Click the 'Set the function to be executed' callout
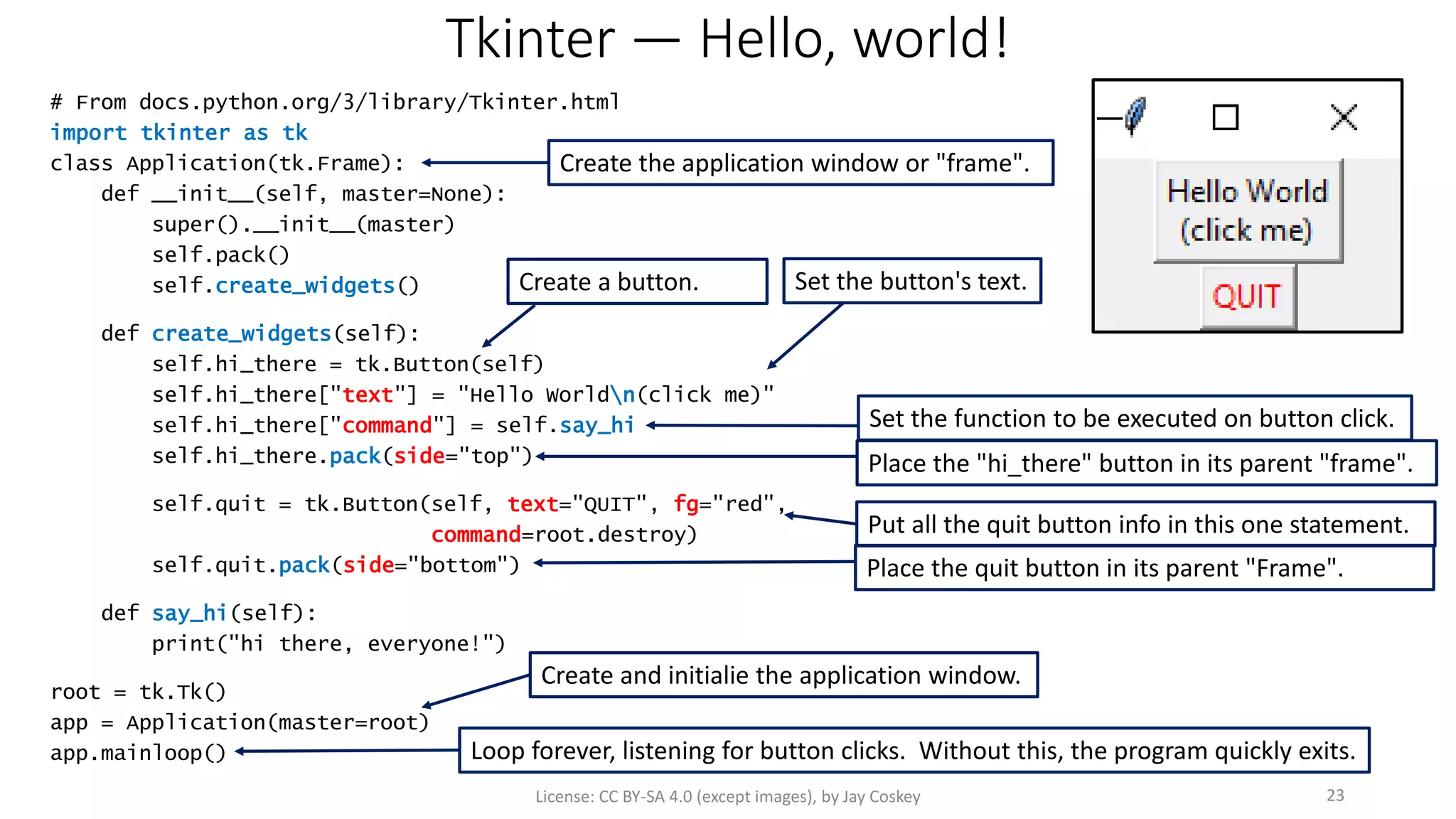Image resolution: width=1456 pixels, height=819 pixels. 1133,418
